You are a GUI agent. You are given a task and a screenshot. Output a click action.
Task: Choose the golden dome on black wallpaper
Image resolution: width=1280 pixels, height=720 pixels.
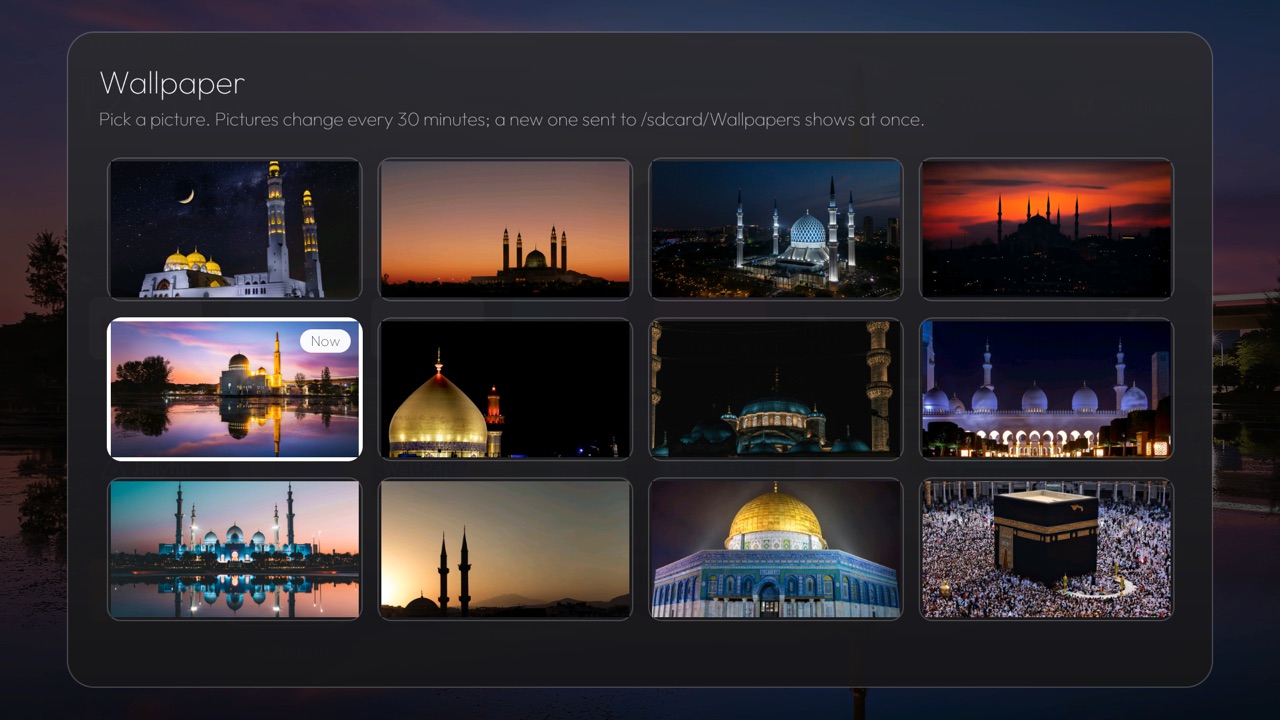pyautogui.click(x=505, y=389)
